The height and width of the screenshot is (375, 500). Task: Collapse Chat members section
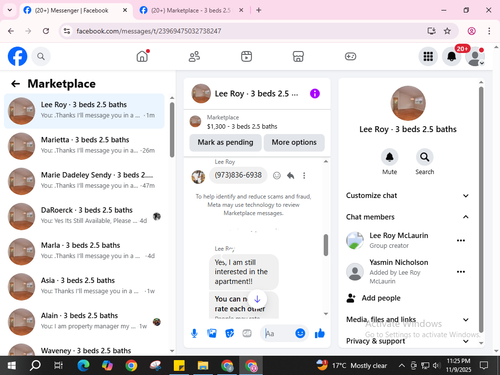point(407,217)
